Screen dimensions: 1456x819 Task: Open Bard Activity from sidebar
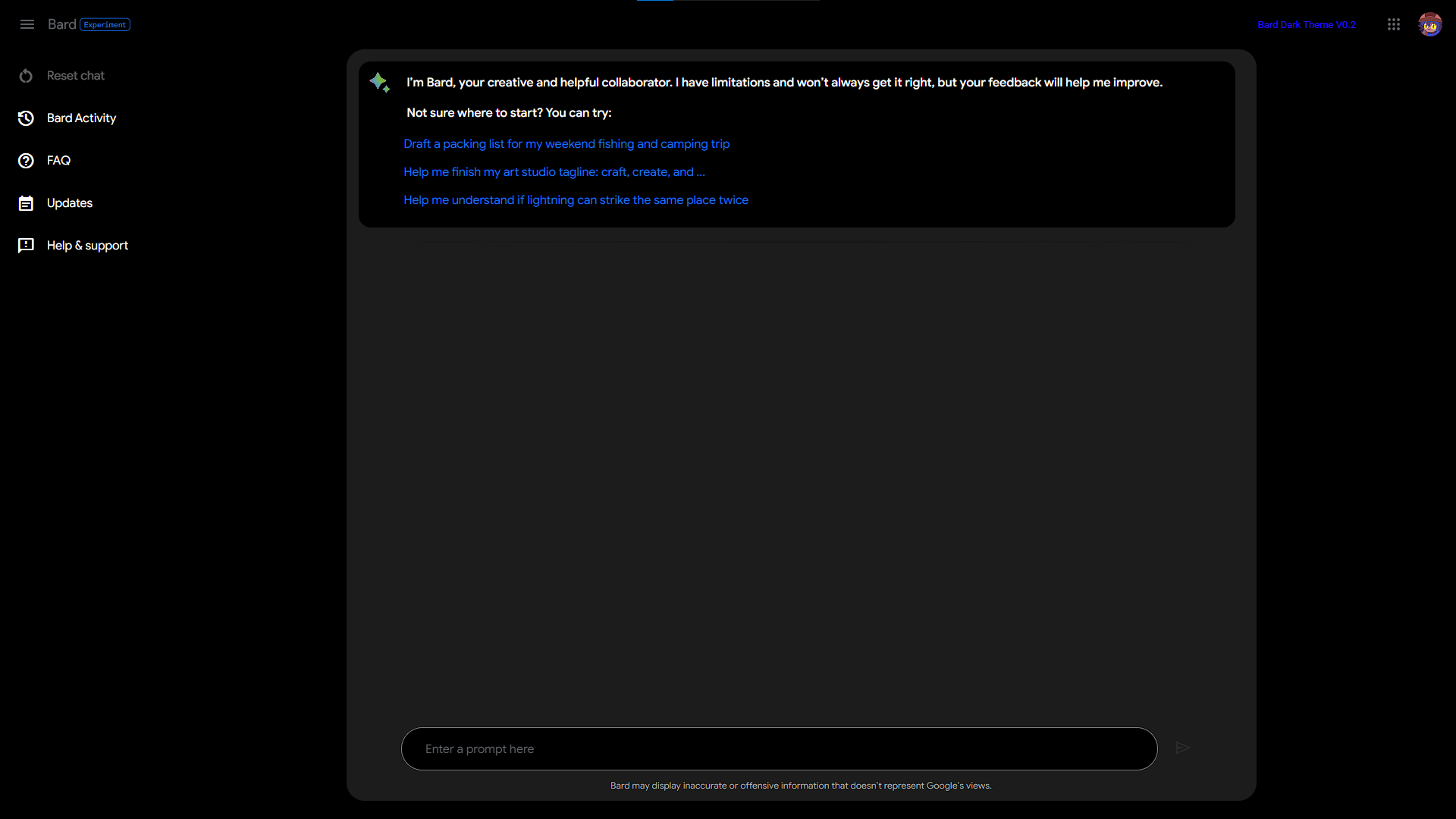(81, 118)
